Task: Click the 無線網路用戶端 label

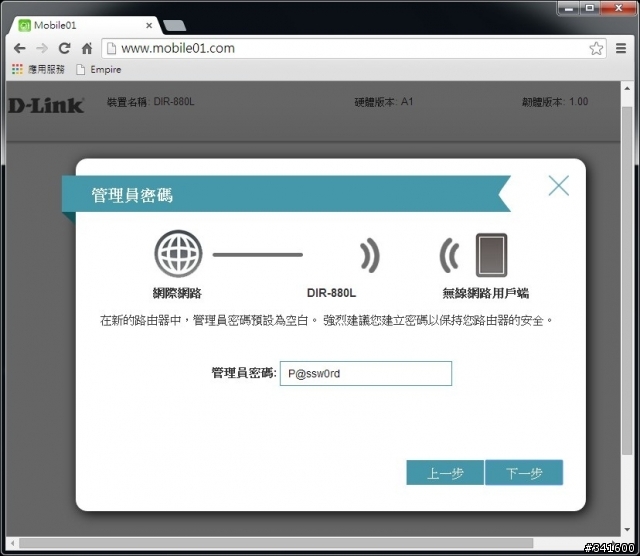Action: click(x=486, y=293)
